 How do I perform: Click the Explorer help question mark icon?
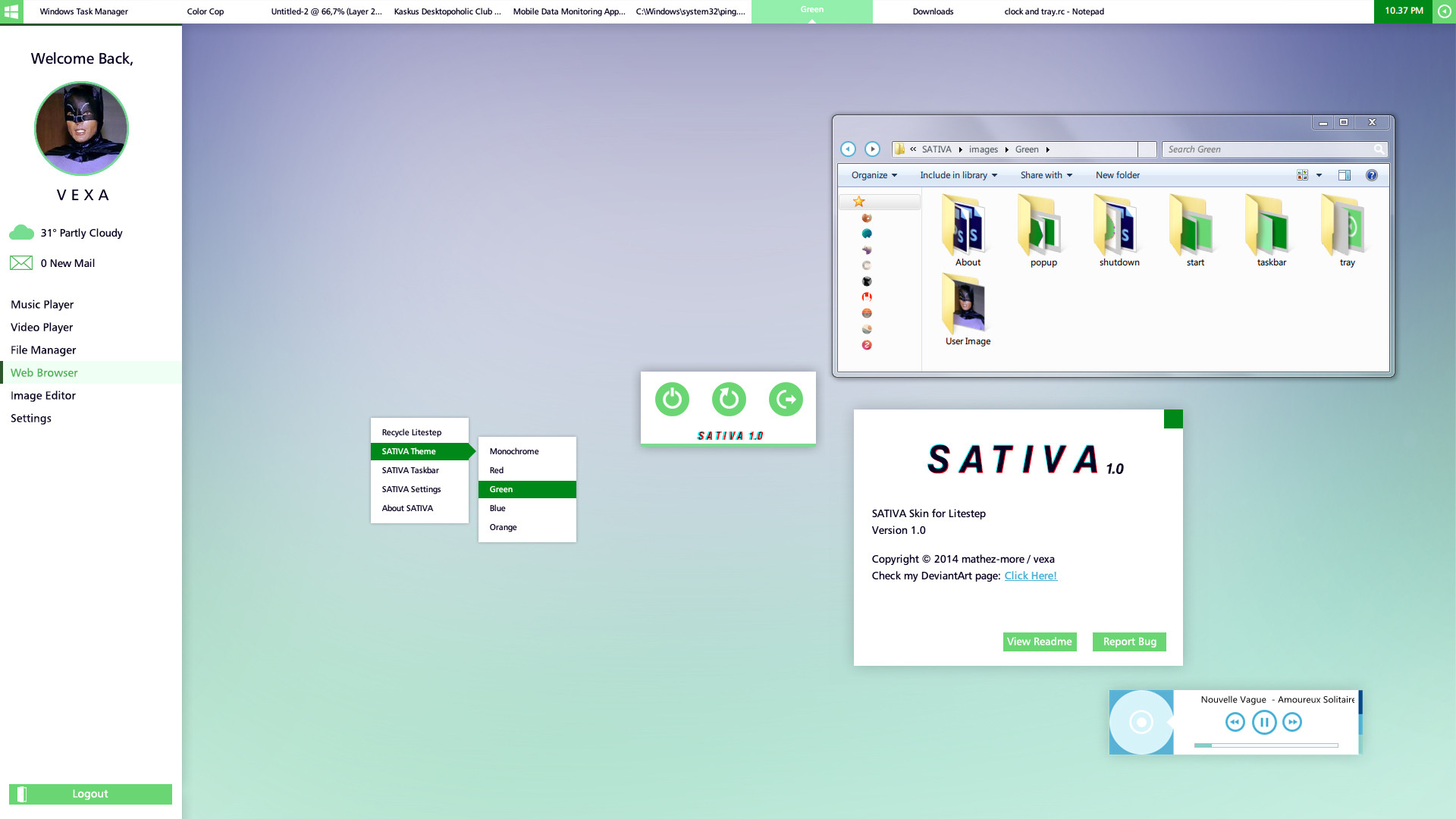1372,175
